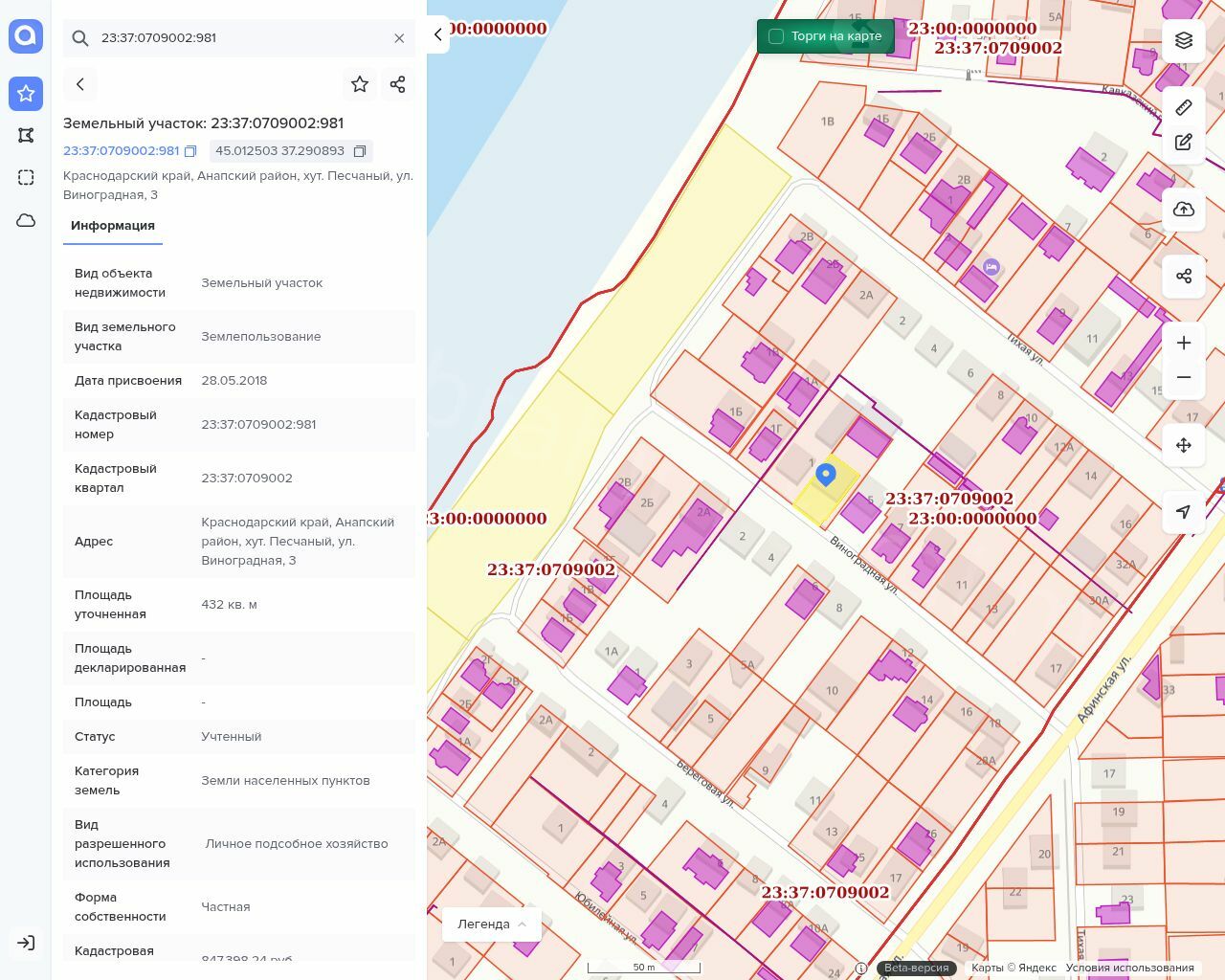The width and height of the screenshot is (1225, 980).
Task: Add parcel to favorites with star icon
Action: tap(360, 84)
